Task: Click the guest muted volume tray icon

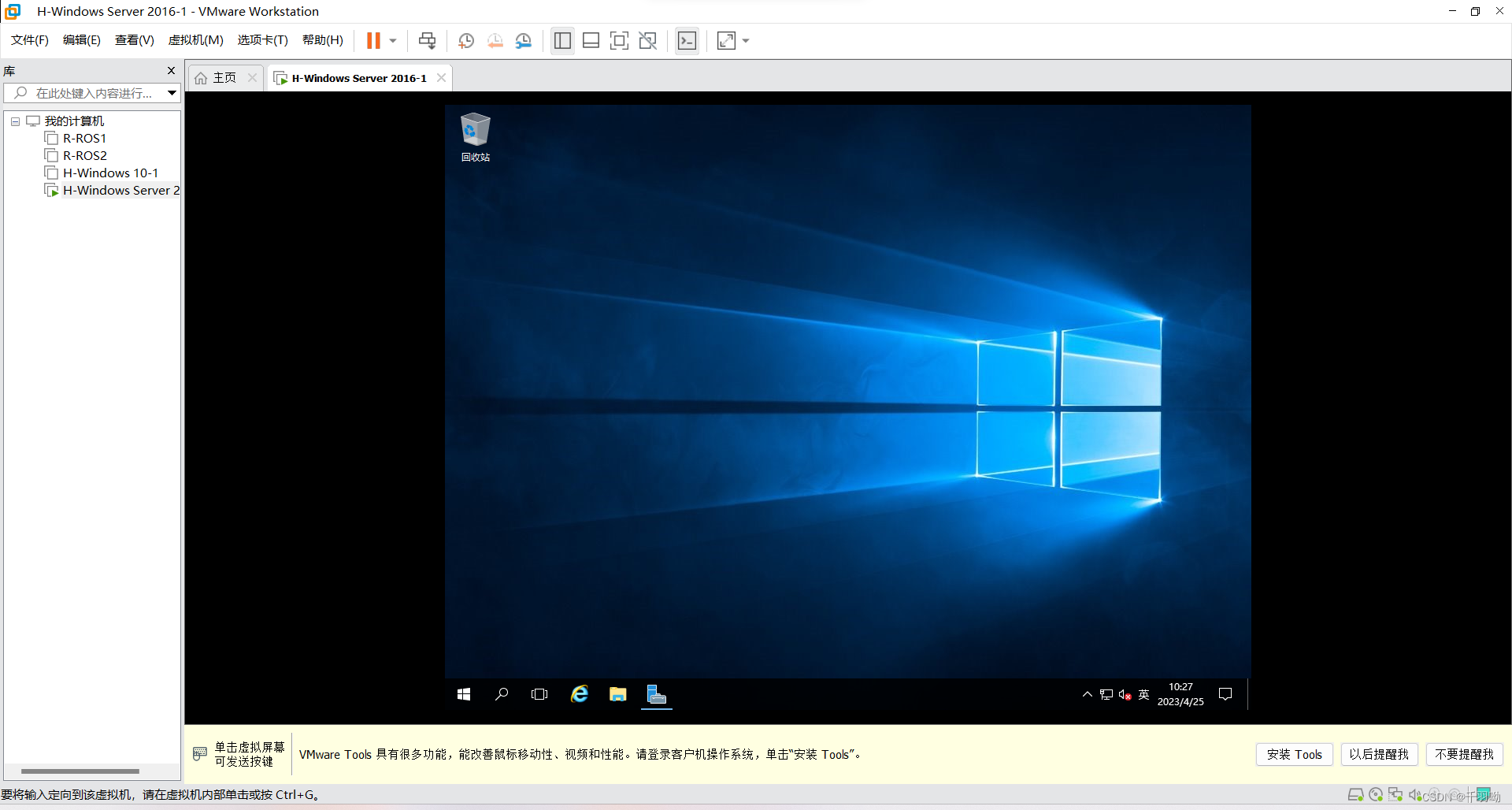Action: point(1125,695)
